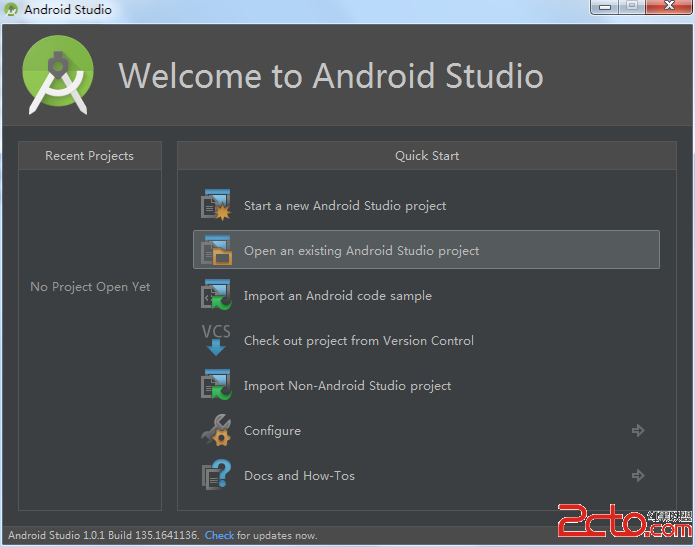
Task: Click the Android Studio 1.0.1 Build text
Action: pyautogui.click(x=103, y=535)
